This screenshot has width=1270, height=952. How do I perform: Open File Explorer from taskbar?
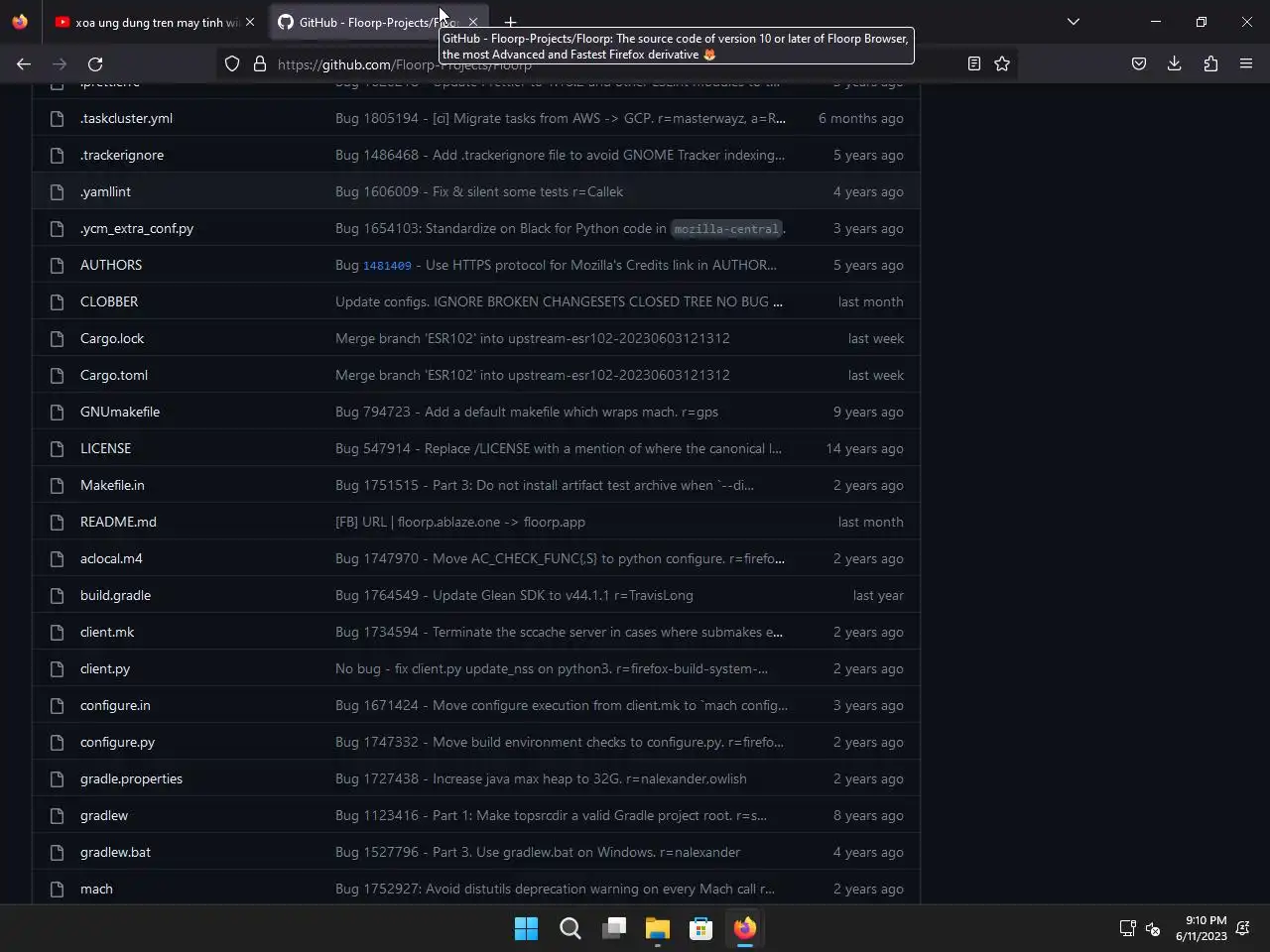coord(657,928)
